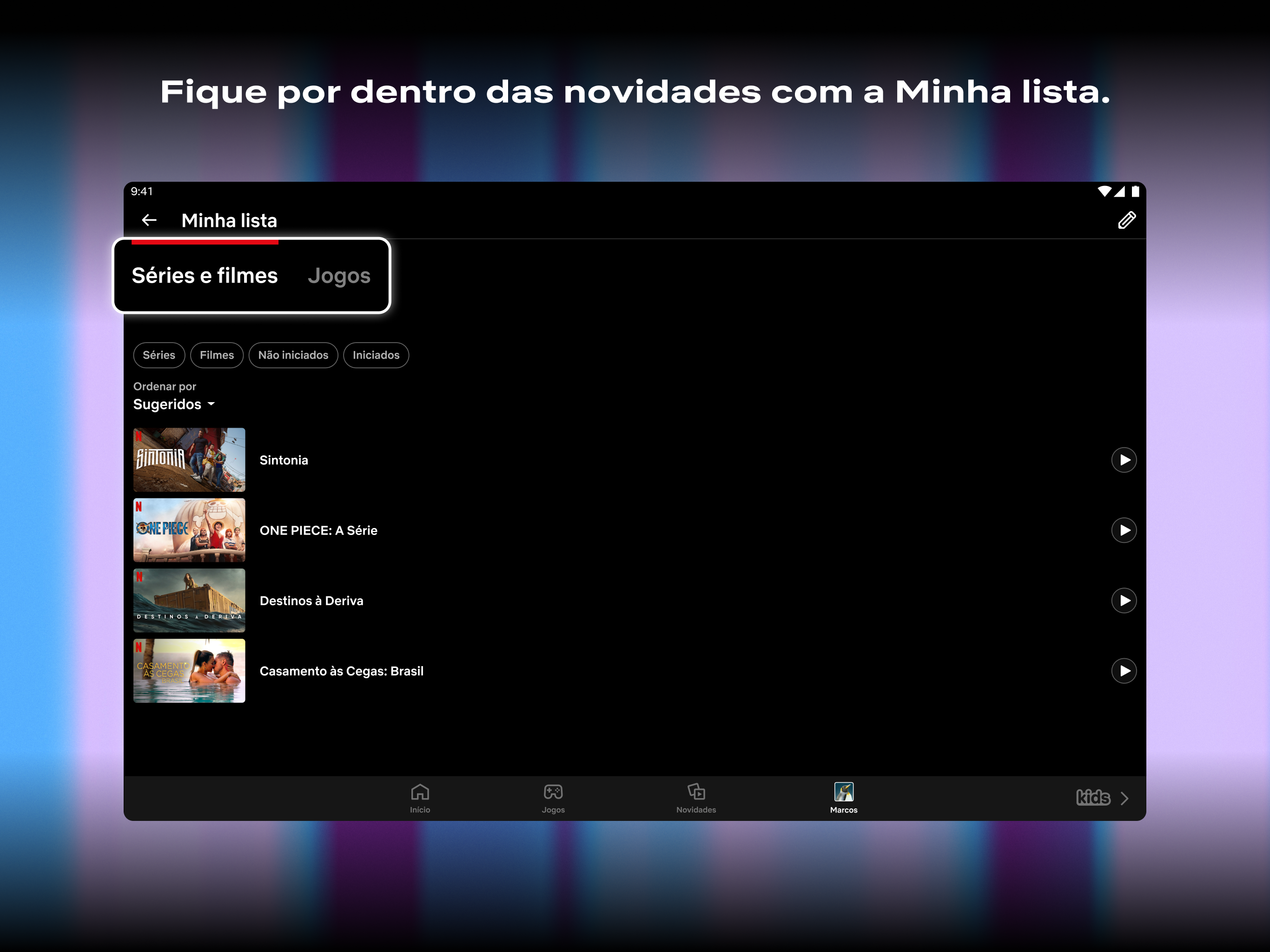Switch to the Jogos tab in Minha lista
Image resolution: width=1270 pixels, height=952 pixels.
[339, 276]
